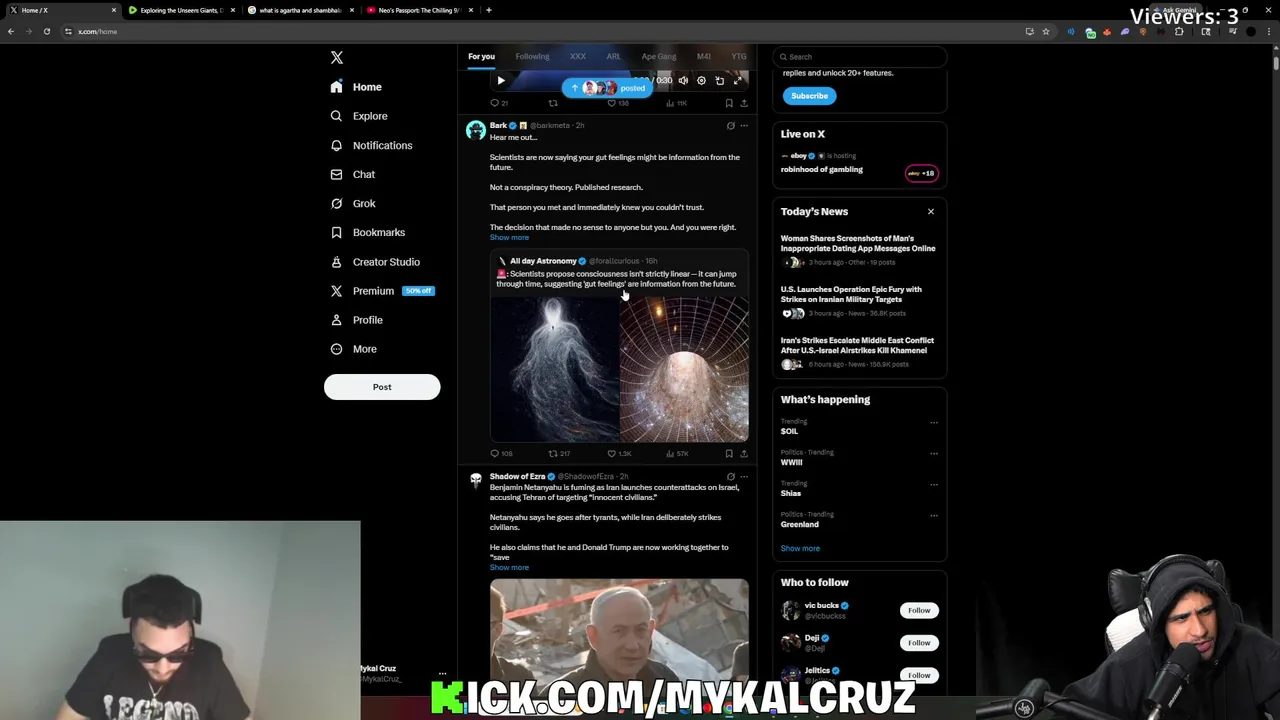The width and height of the screenshot is (1280, 720).
Task: Switch to the XXX tab
Action: coord(577,56)
